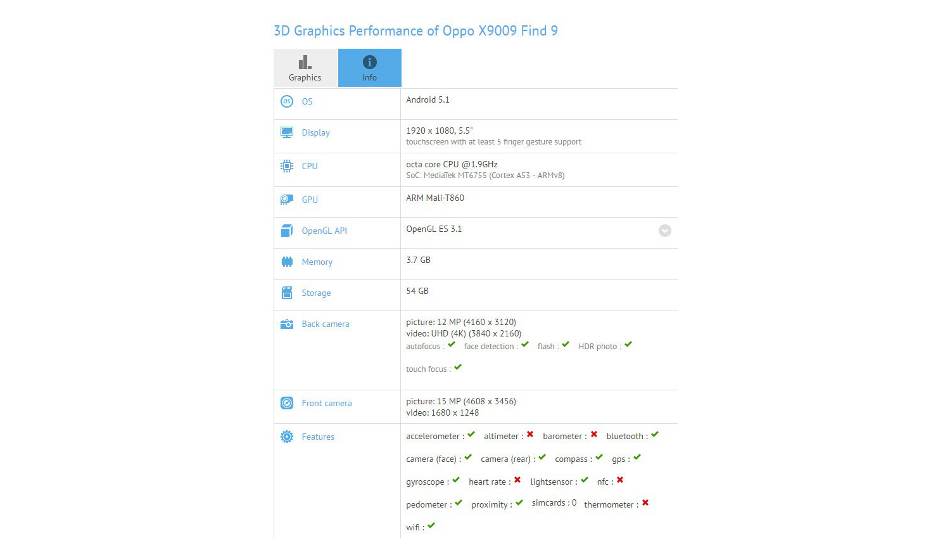Select the Info tab
950x550 pixels.
[x=370, y=68]
